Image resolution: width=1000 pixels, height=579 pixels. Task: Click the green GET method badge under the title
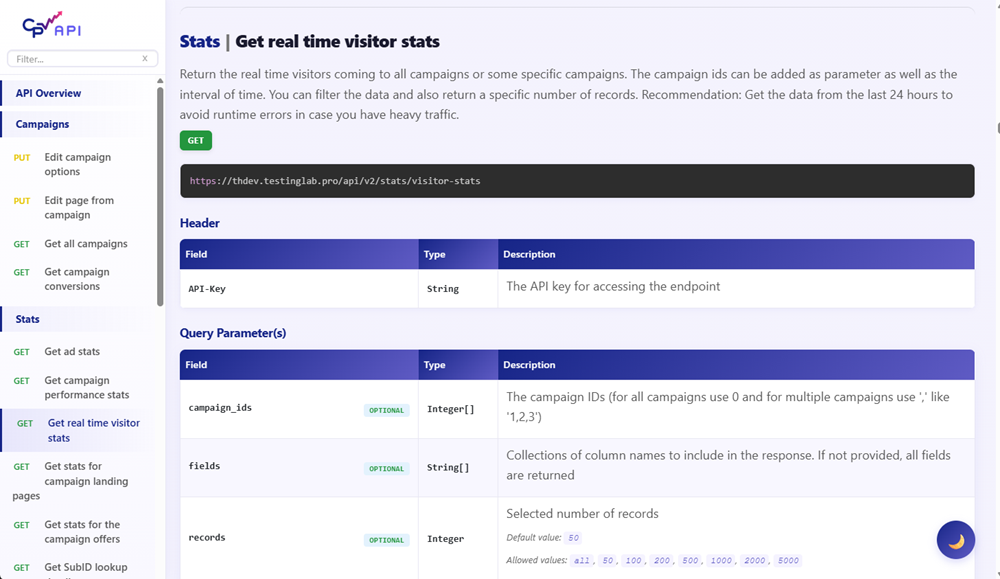tap(194, 140)
